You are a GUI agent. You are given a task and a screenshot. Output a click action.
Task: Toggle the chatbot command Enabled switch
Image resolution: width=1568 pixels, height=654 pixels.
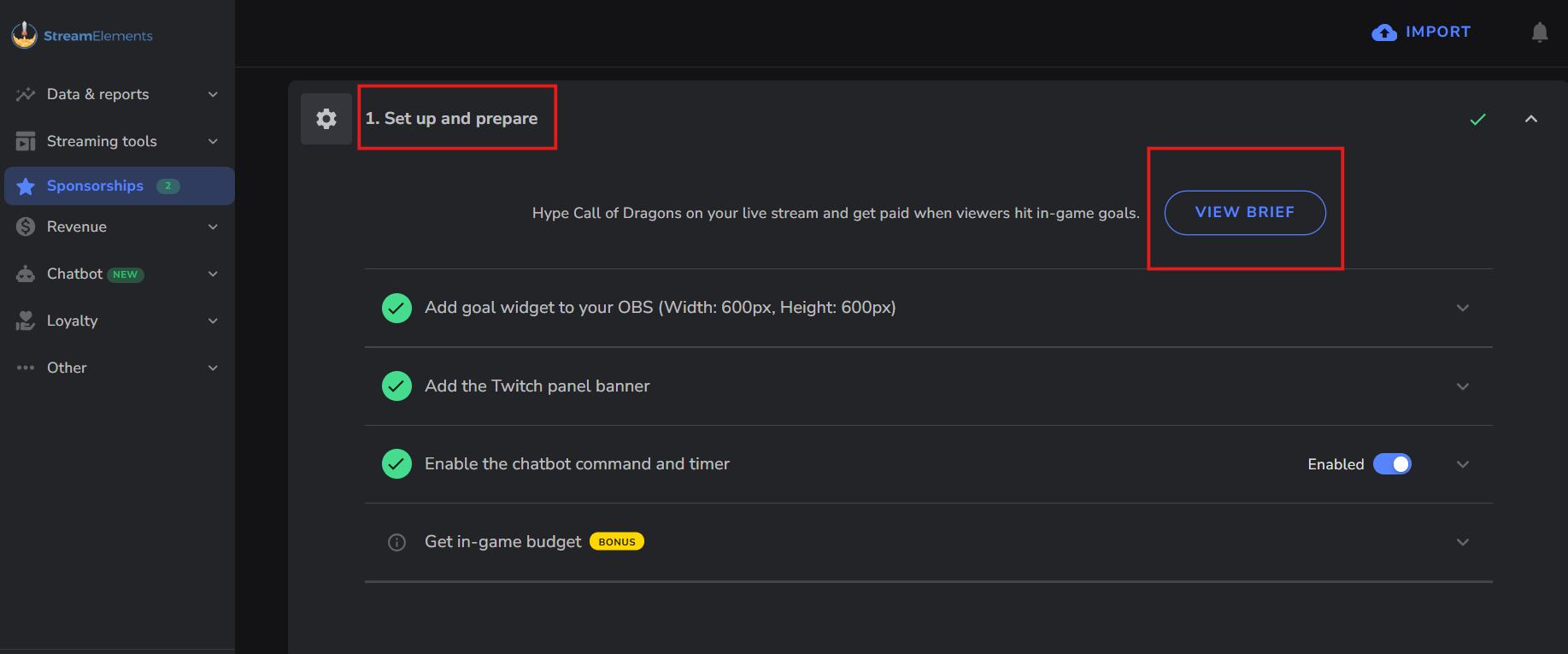click(1391, 464)
